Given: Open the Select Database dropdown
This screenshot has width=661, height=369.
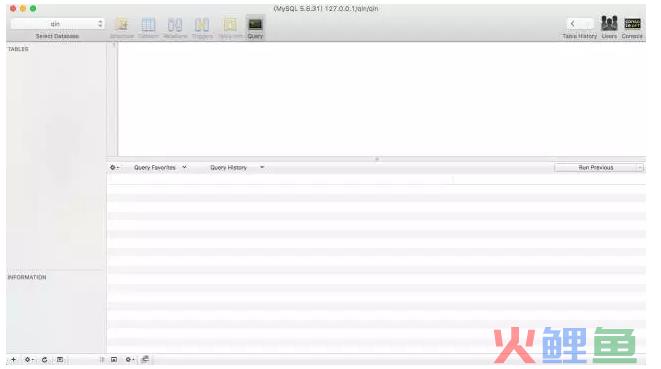Looking at the screenshot, I should [57, 24].
